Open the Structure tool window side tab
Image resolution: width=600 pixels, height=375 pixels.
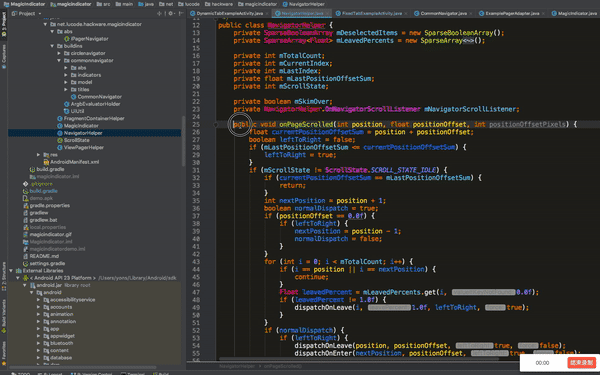coord(4,276)
